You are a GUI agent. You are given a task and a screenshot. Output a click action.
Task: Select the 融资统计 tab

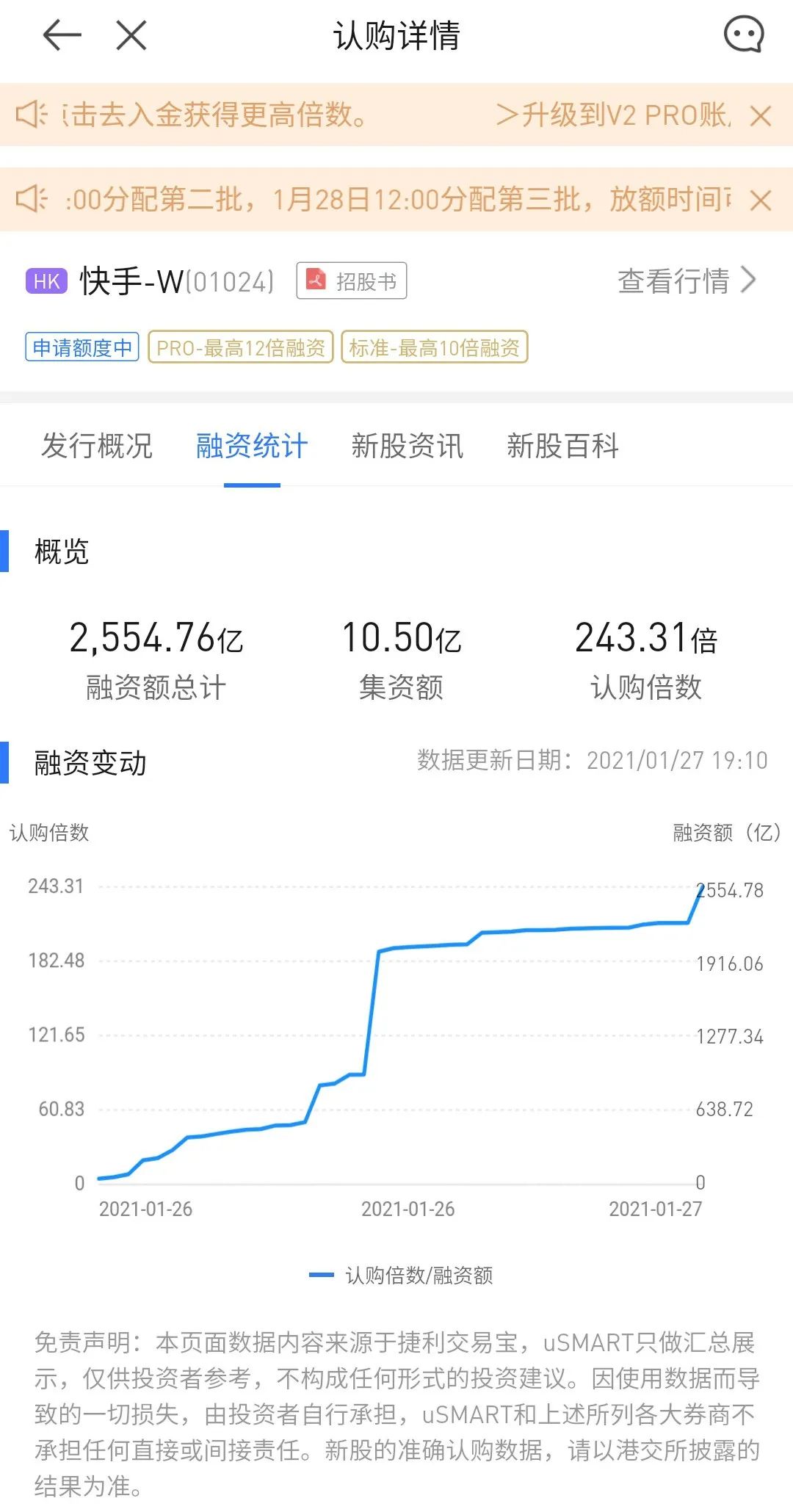252,446
